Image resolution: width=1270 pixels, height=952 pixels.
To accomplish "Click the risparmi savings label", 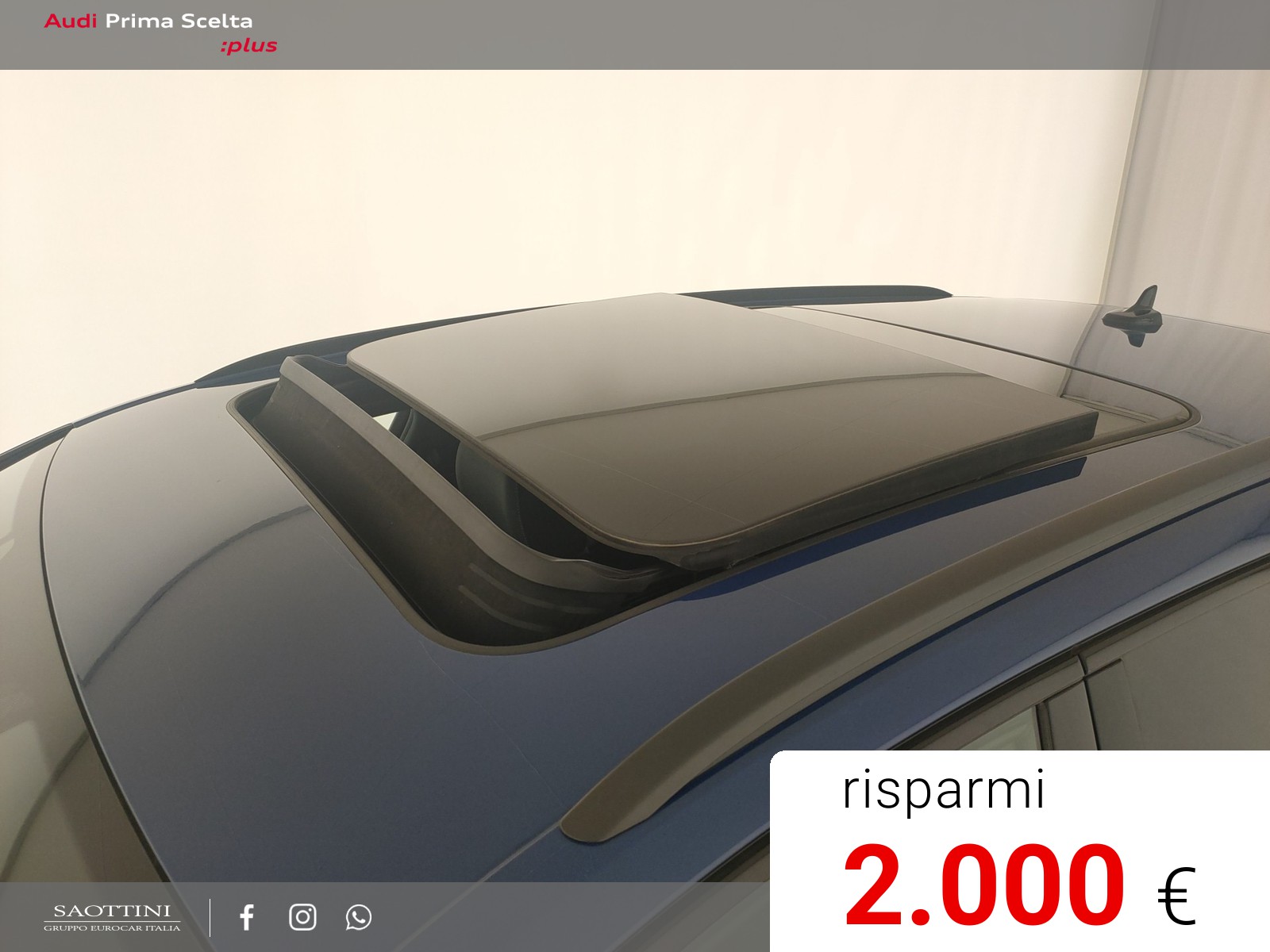I will tap(943, 789).
